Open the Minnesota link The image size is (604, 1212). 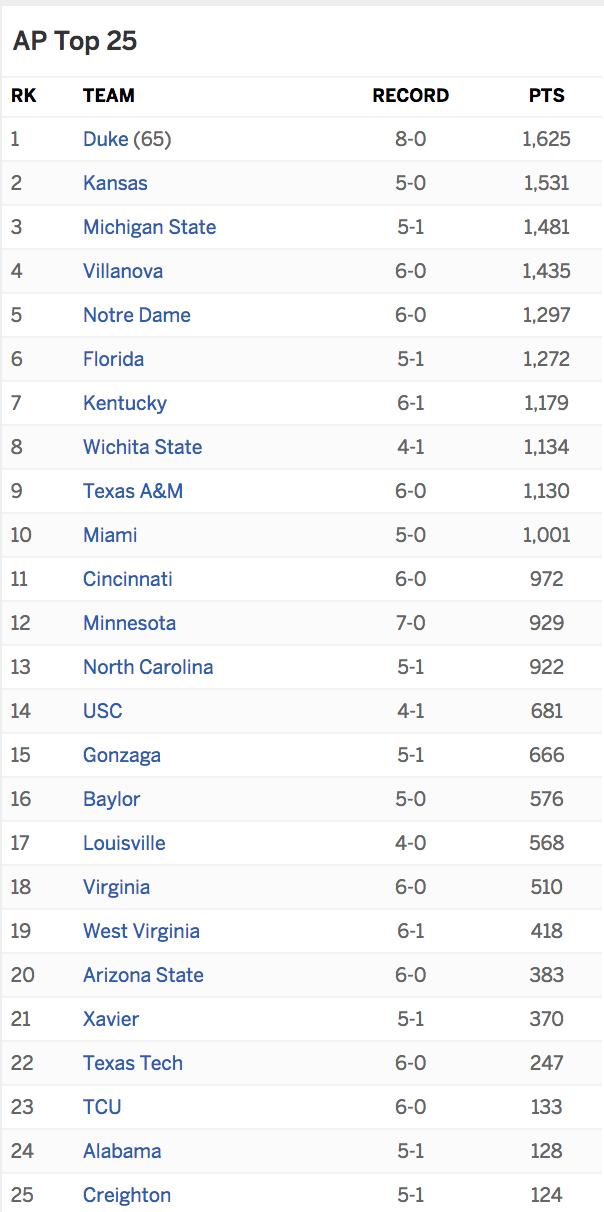coord(130,623)
